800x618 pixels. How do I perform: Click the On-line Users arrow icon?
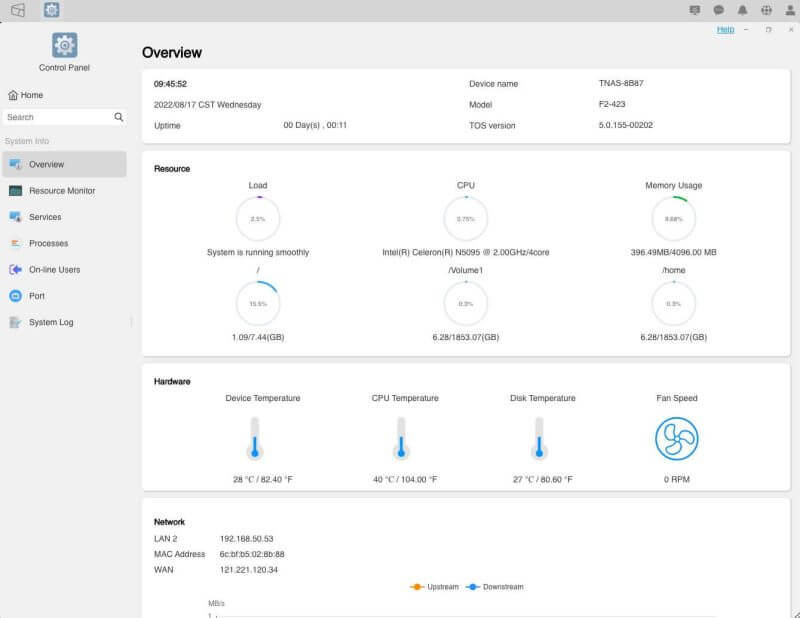[15, 269]
